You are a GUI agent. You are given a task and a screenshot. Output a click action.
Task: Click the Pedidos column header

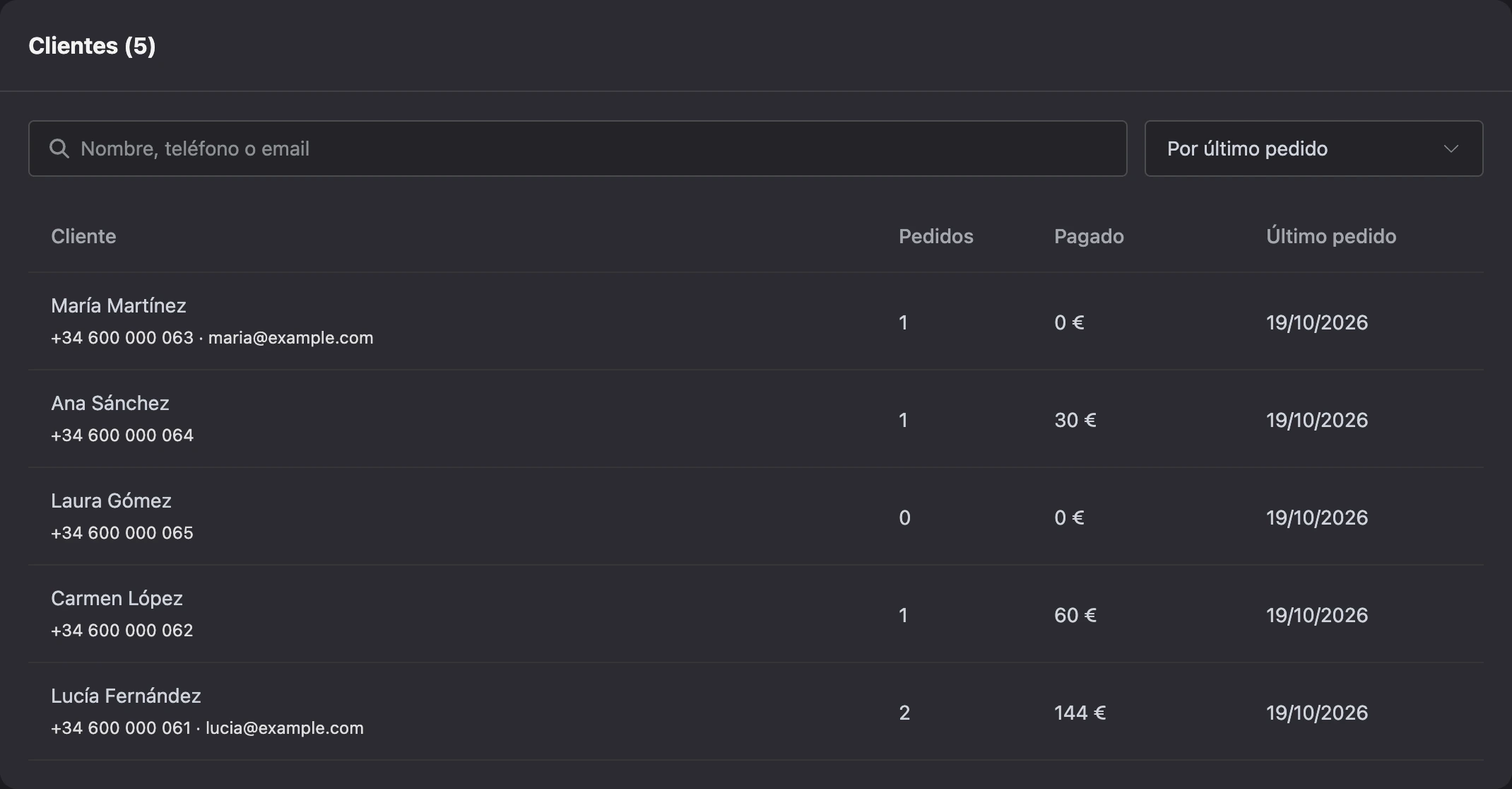tap(935, 236)
